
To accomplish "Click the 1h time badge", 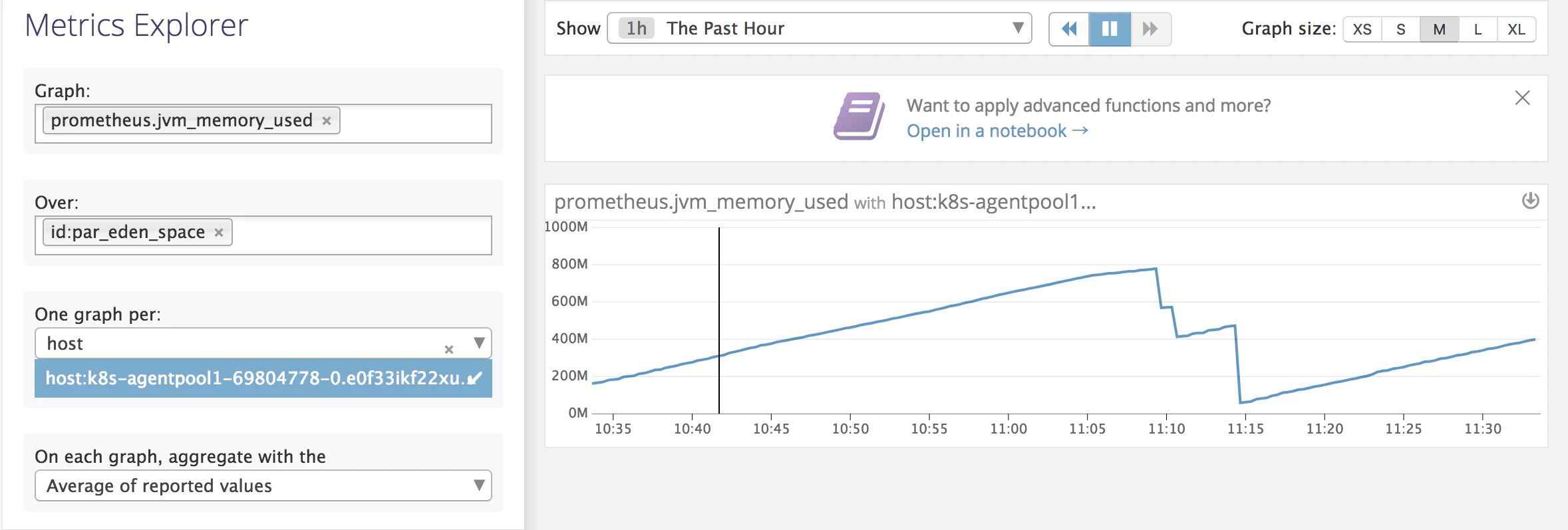I will [637, 28].
